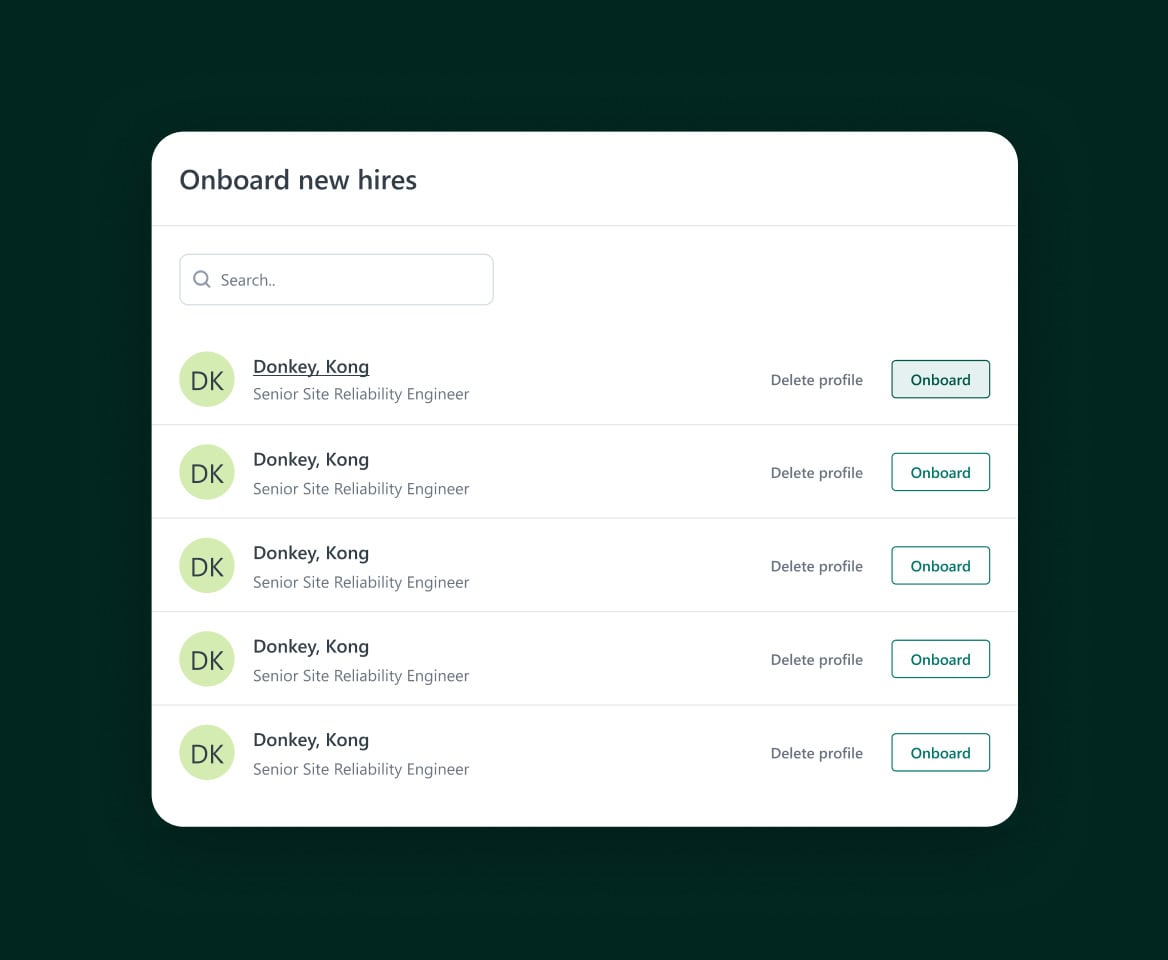Select Delete profile in the second row
Viewport: 1168px width, 960px height.
click(x=816, y=473)
